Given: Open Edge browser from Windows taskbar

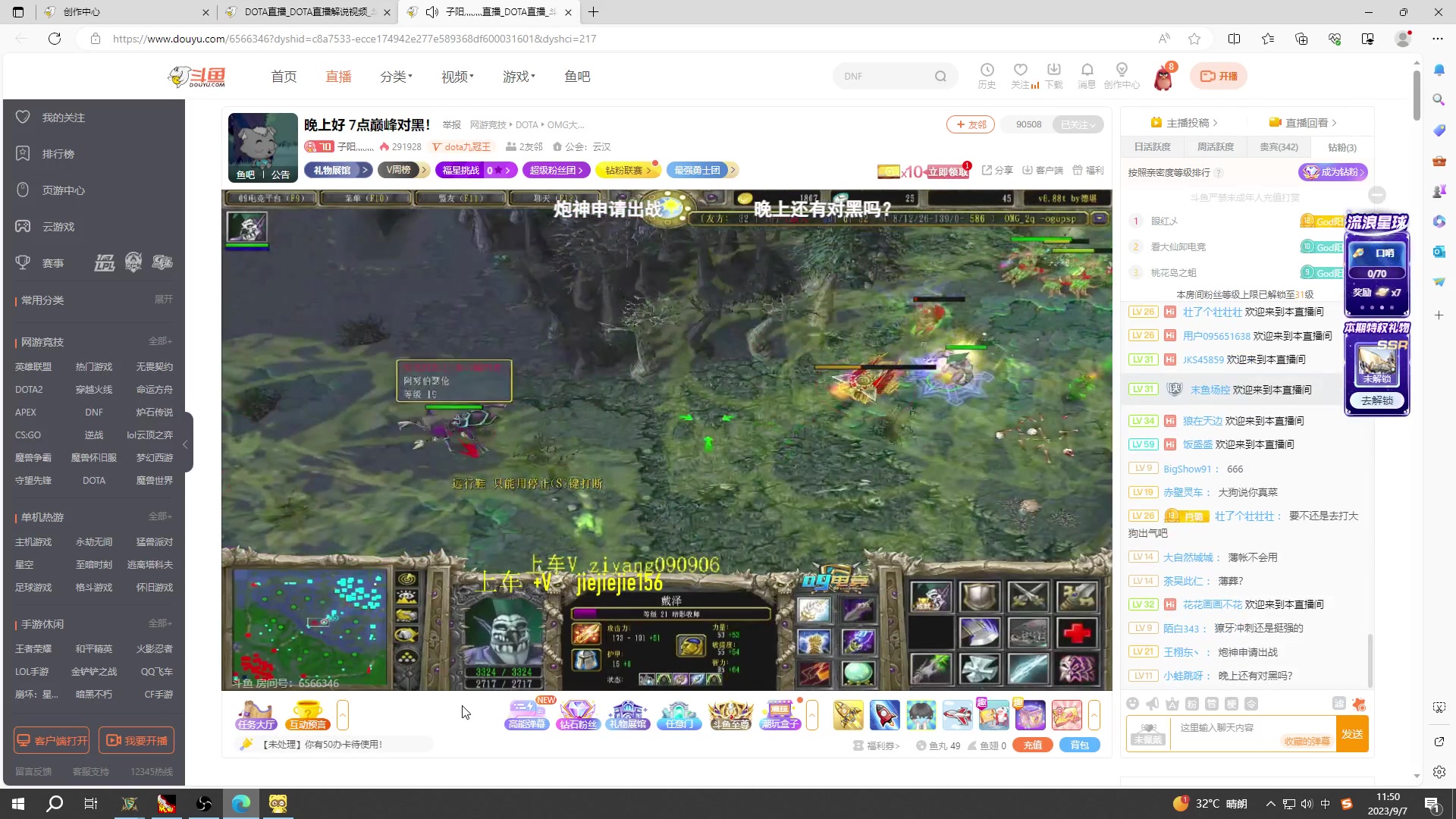Looking at the screenshot, I should pyautogui.click(x=241, y=804).
